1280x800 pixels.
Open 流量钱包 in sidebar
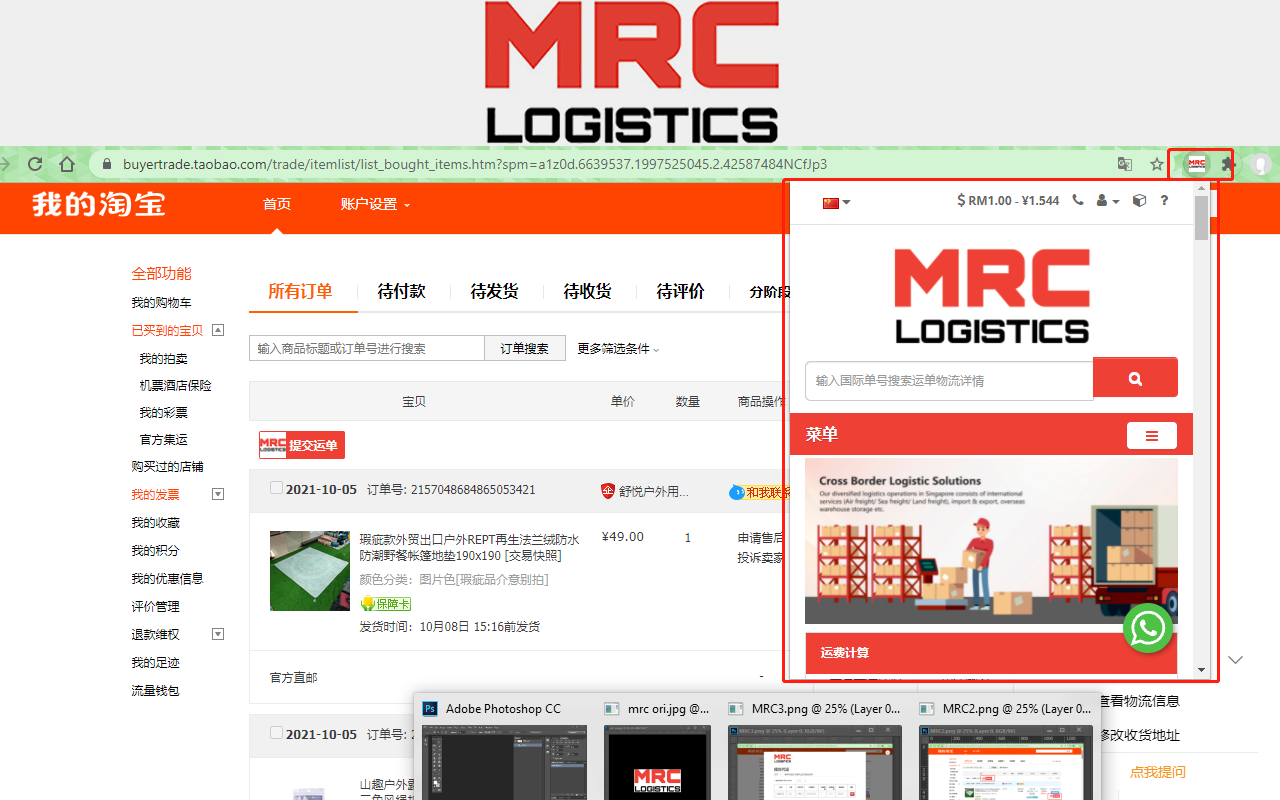coord(155,690)
